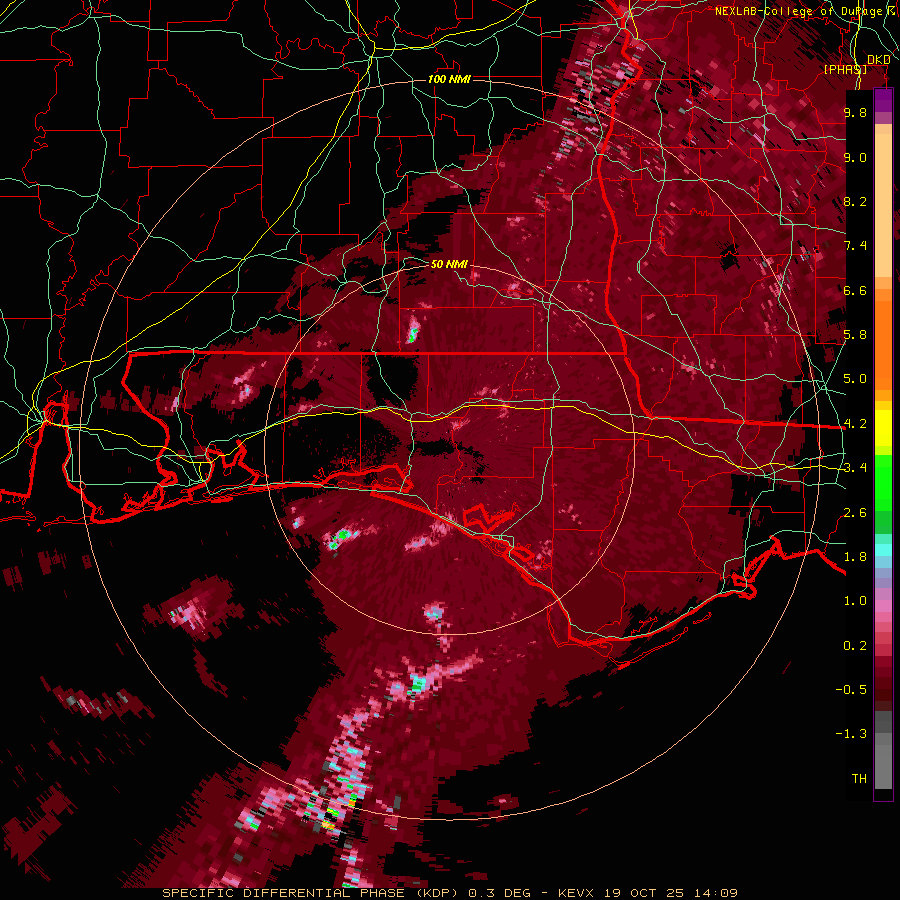Select the -1.3 scale value
Viewport: 900px width, 900px height.
(851, 734)
